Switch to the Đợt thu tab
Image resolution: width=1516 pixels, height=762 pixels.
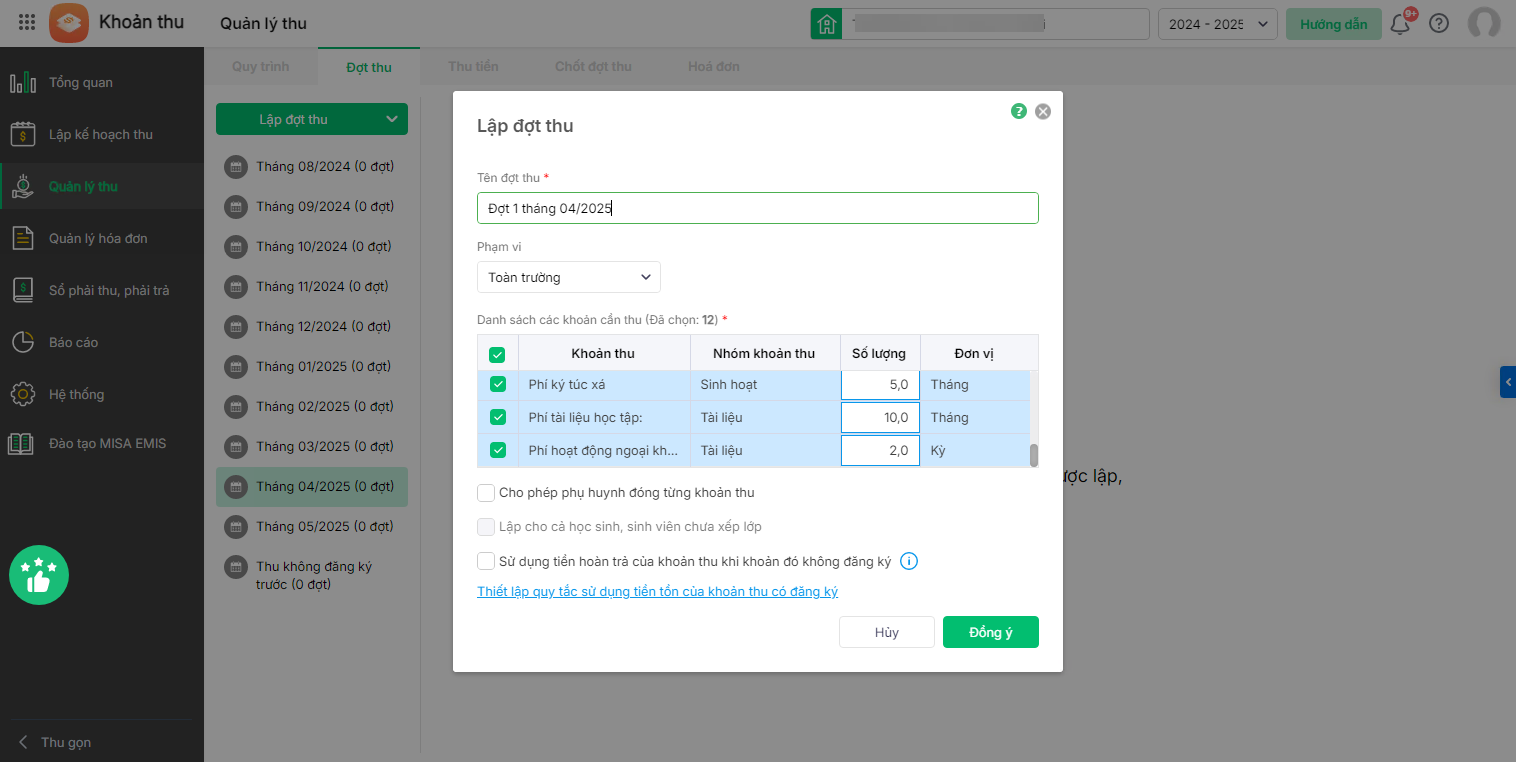click(x=369, y=67)
